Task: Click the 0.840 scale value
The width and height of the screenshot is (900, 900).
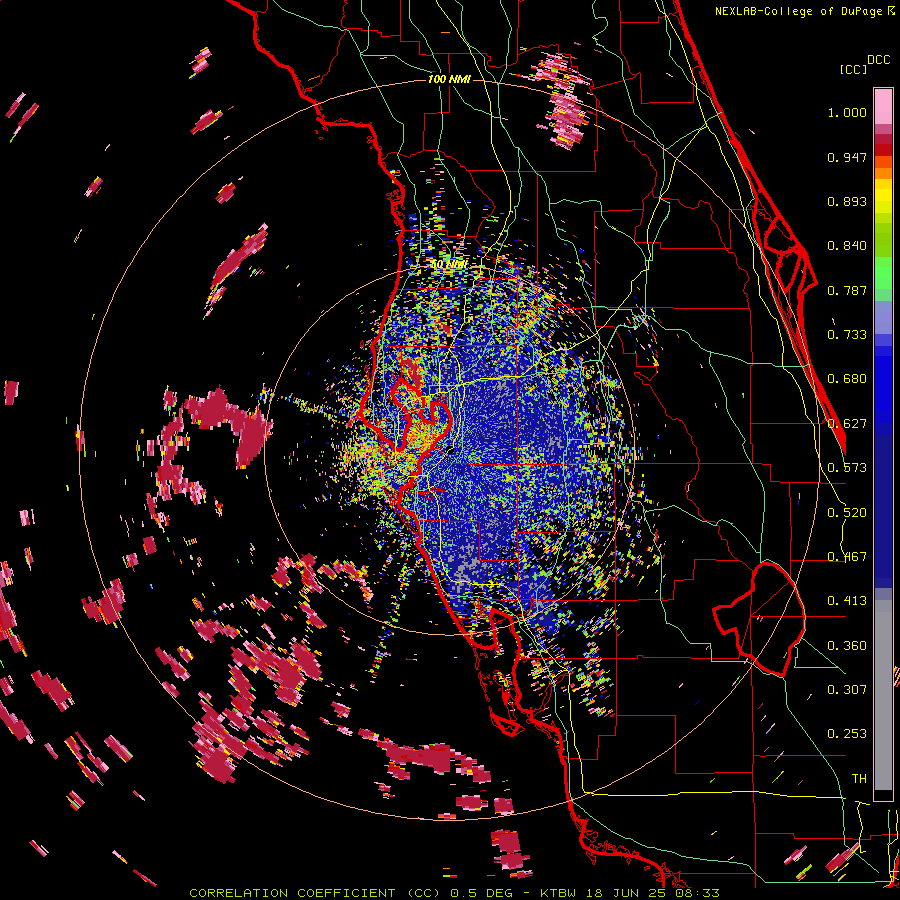Action: pos(847,246)
